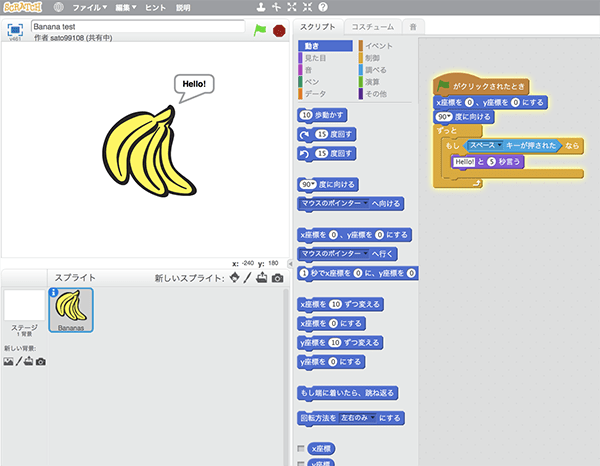Open the ヒント menu

[x=155, y=8]
